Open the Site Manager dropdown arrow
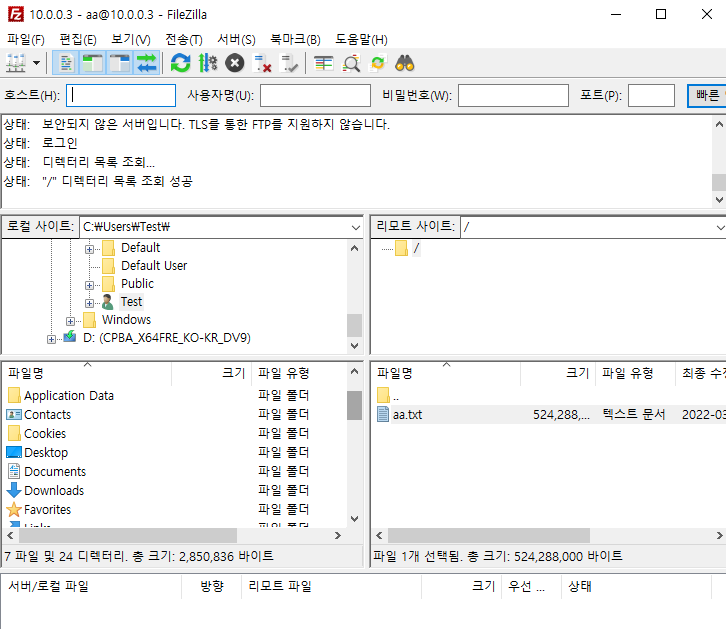The image size is (726, 629). pyautogui.click(x=37, y=63)
